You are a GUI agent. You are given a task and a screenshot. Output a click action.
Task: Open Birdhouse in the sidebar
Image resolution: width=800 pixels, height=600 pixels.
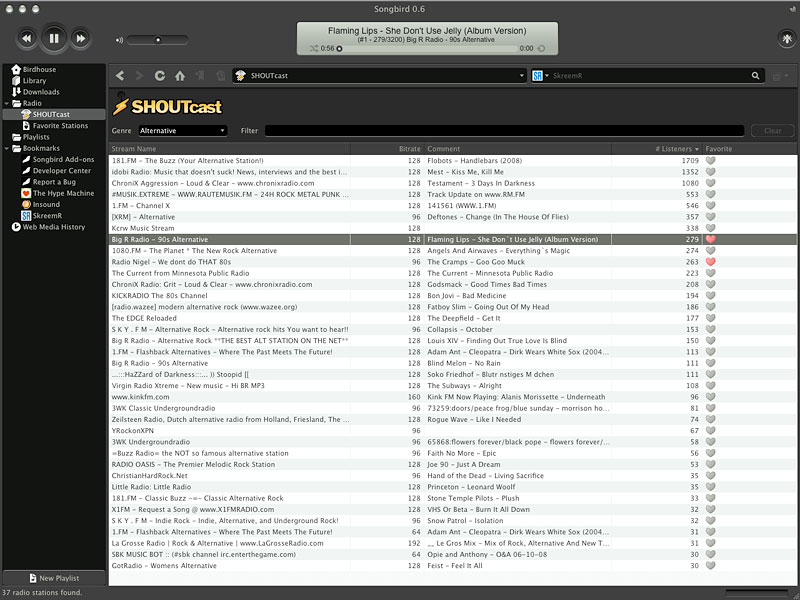tap(39, 69)
